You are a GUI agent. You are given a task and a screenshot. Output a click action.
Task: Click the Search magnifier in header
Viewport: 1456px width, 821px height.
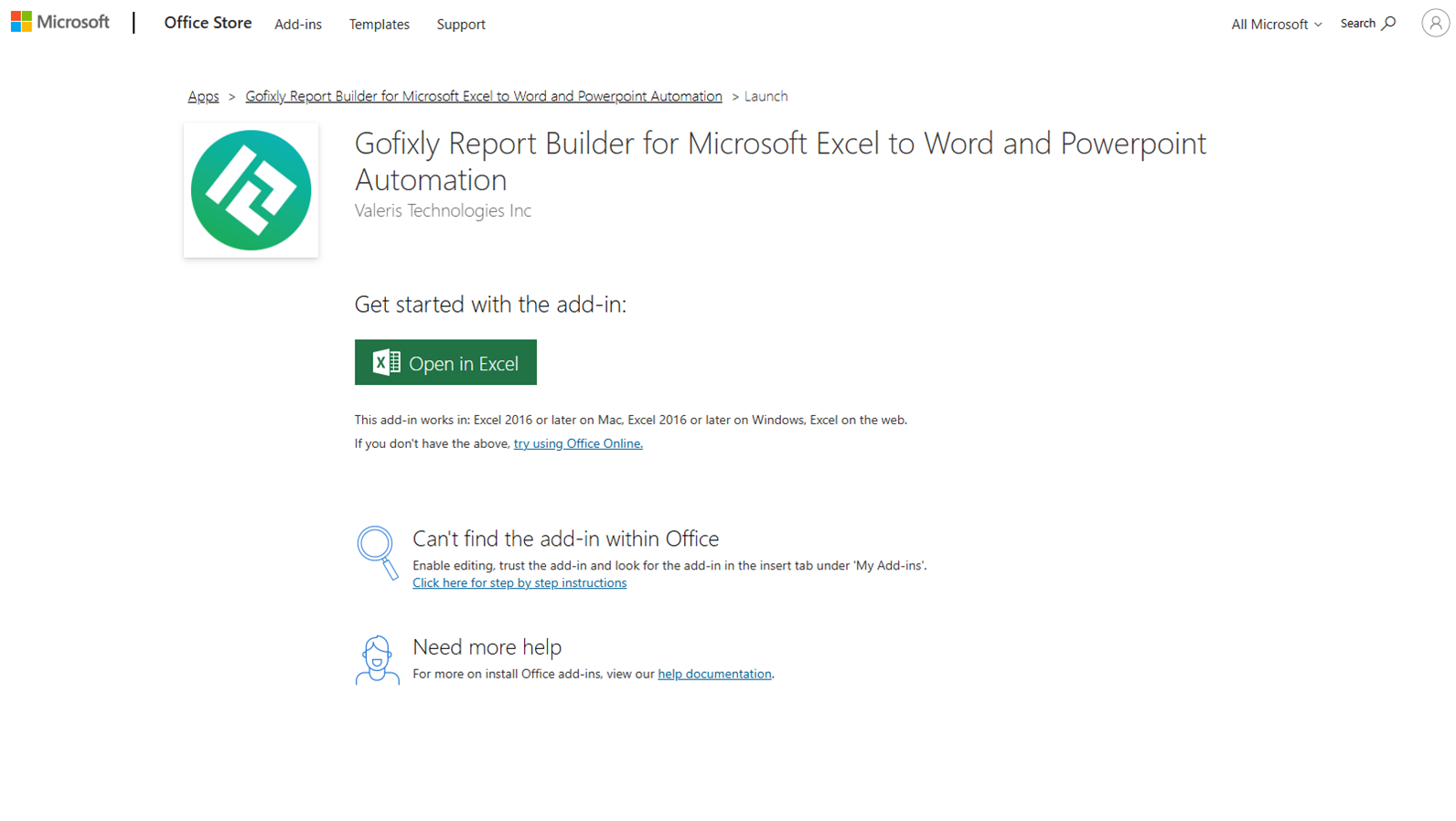[1388, 24]
